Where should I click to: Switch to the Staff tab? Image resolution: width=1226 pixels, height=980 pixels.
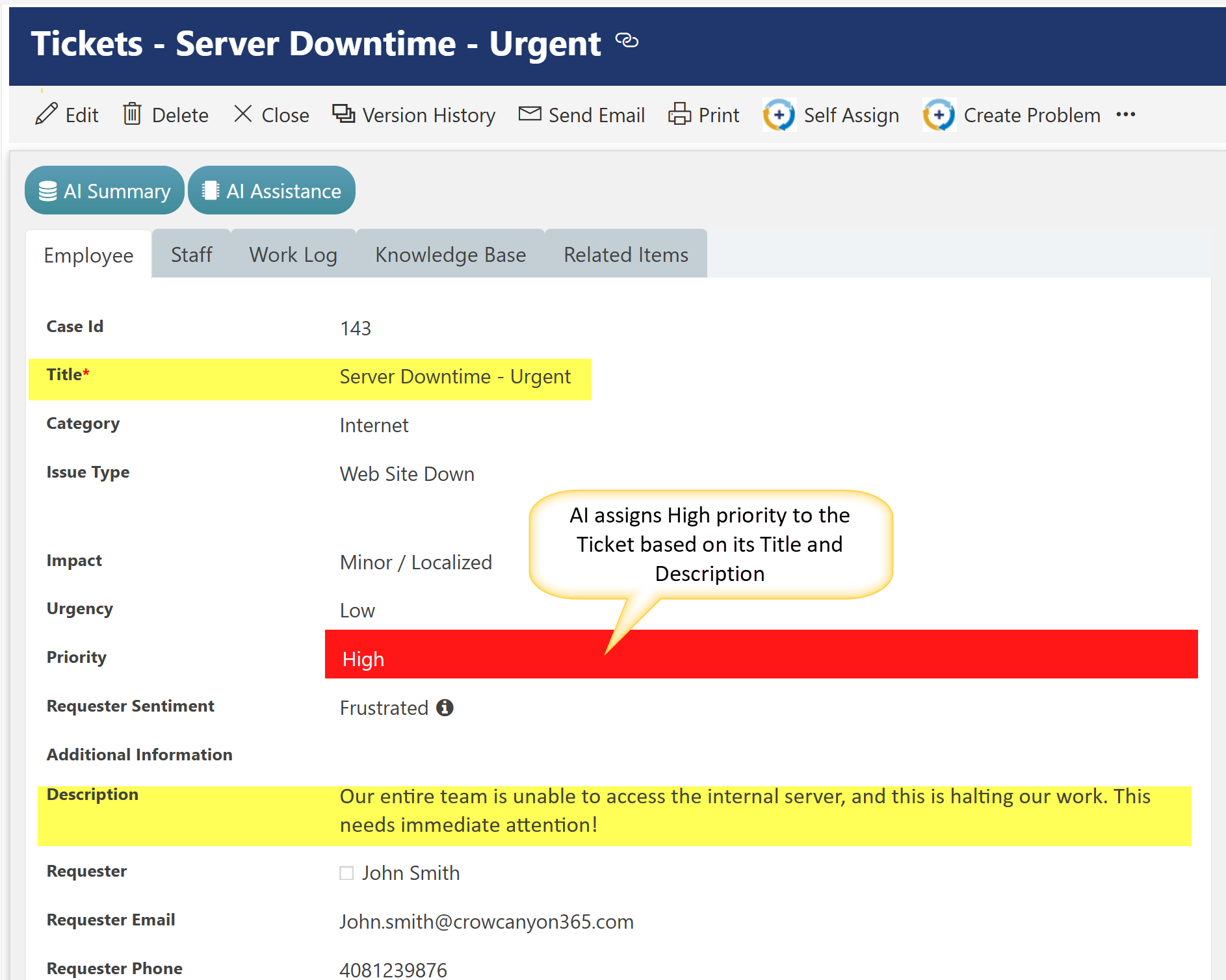click(x=191, y=255)
